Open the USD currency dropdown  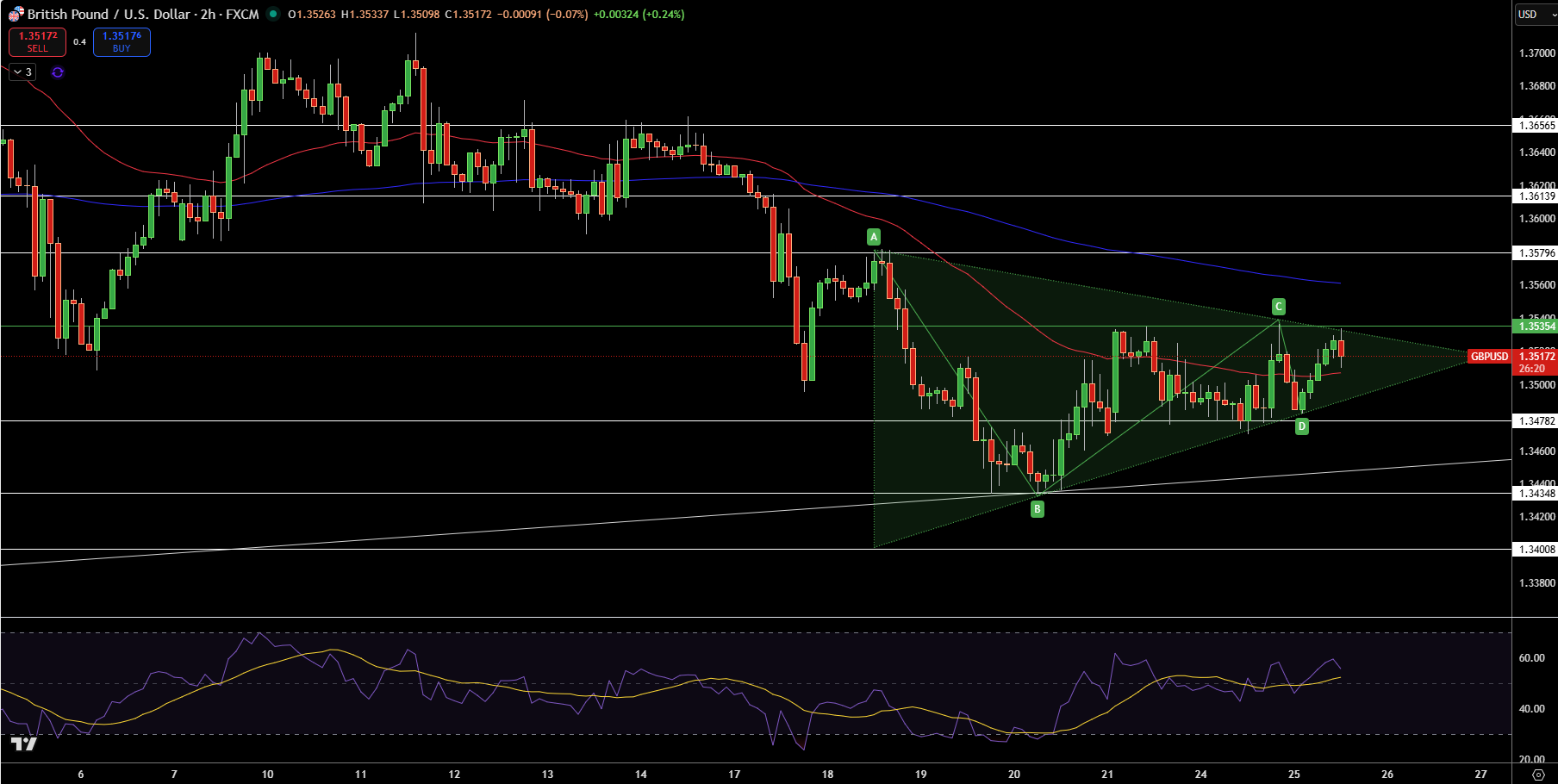pos(1536,14)
